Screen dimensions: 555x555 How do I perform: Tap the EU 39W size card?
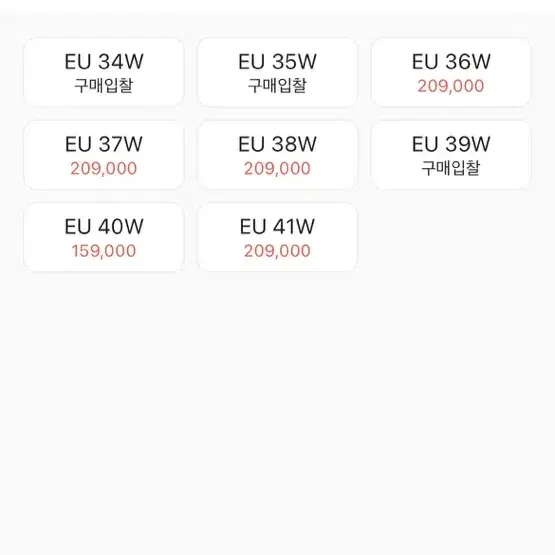click(451, 155)
